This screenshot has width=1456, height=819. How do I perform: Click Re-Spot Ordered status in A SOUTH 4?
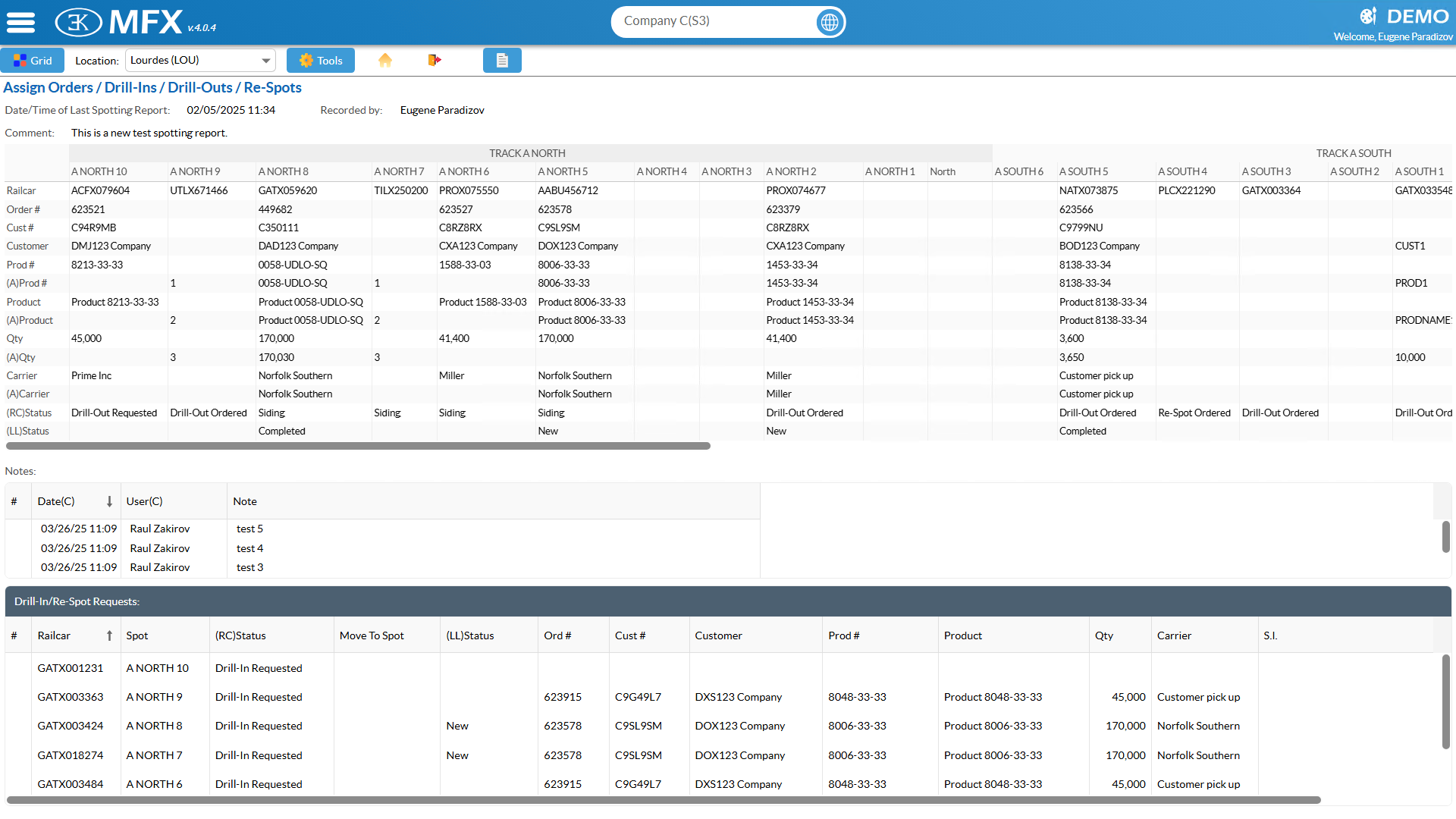tap(1194, 413)
